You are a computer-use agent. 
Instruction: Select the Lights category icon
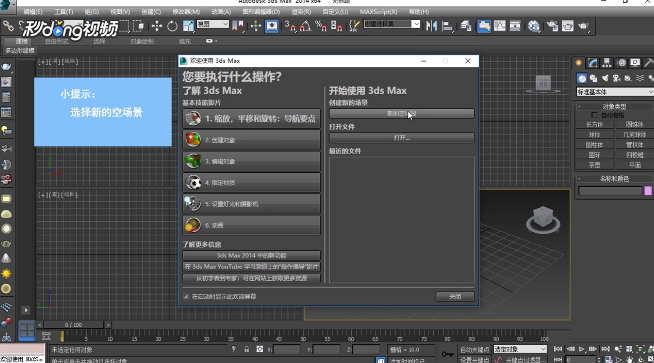coord(605,78)
